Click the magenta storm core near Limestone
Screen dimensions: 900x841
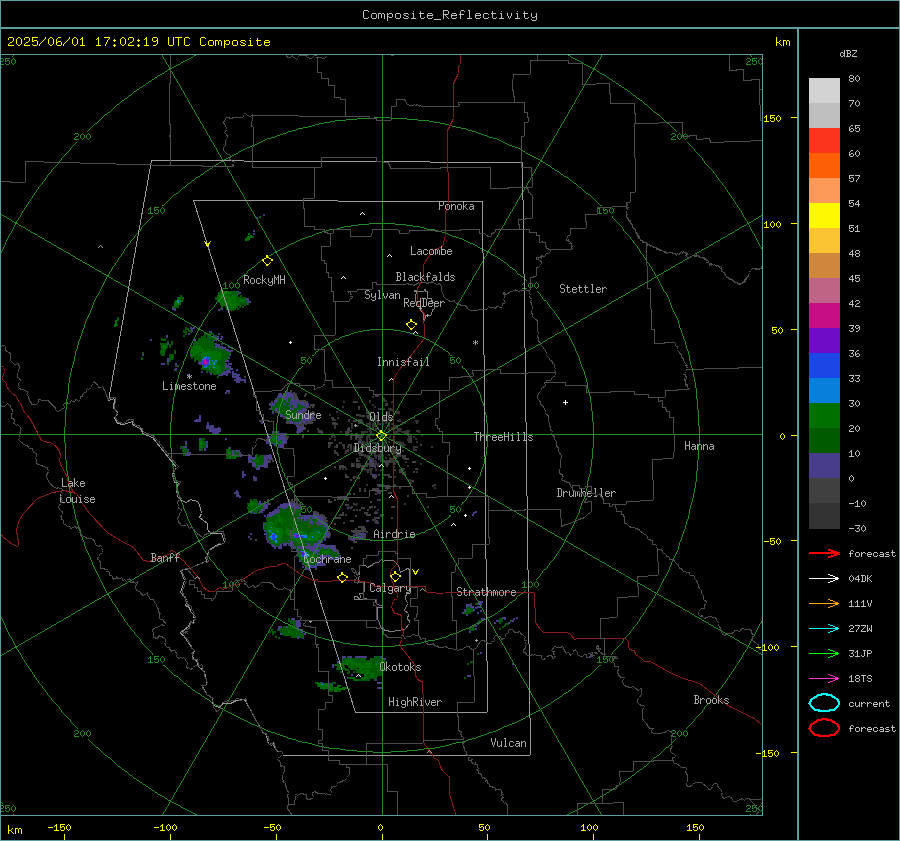click(x=205, y=362)
